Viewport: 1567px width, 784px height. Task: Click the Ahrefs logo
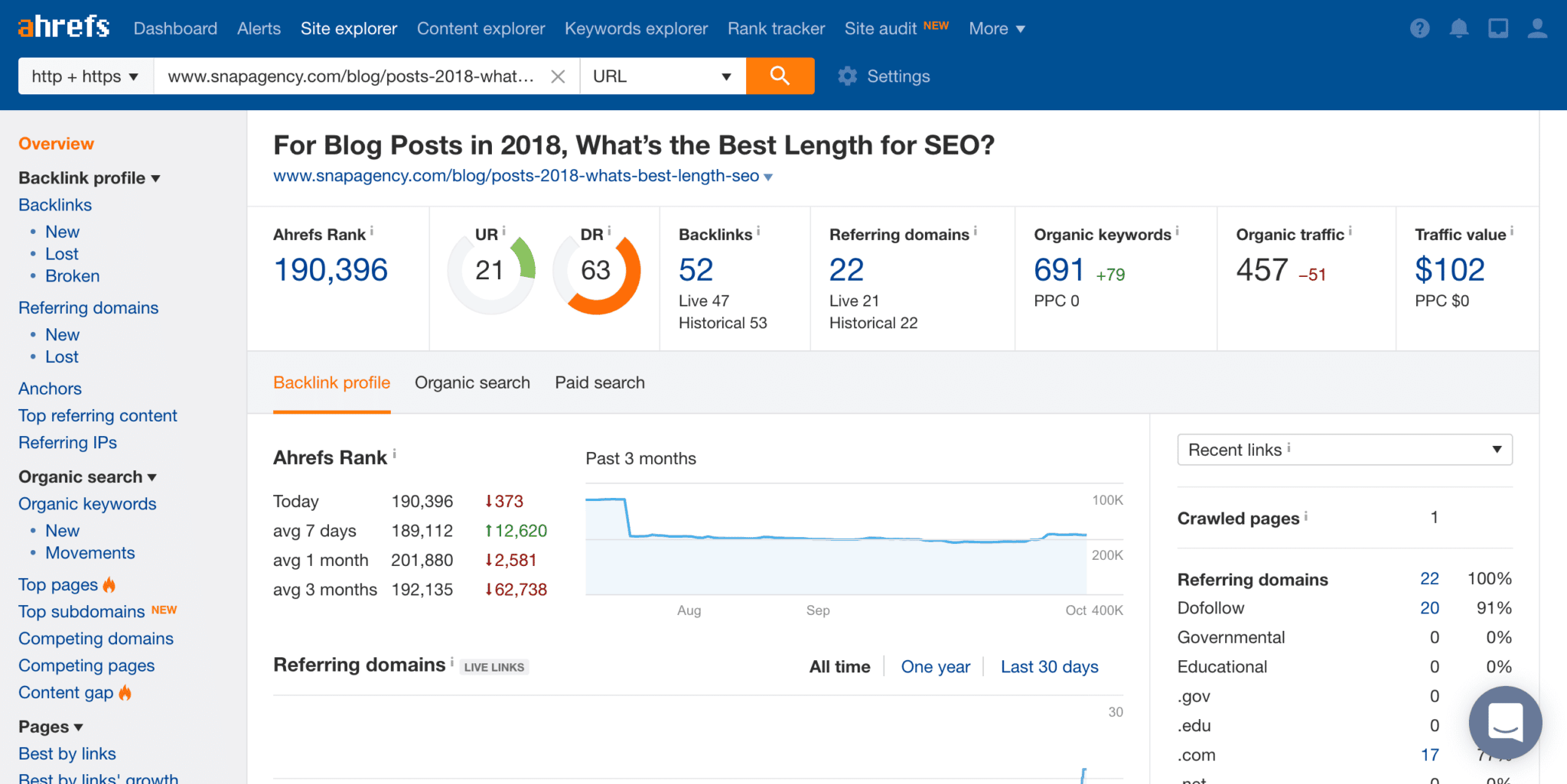pyautogui.click(x=64, y=28)
